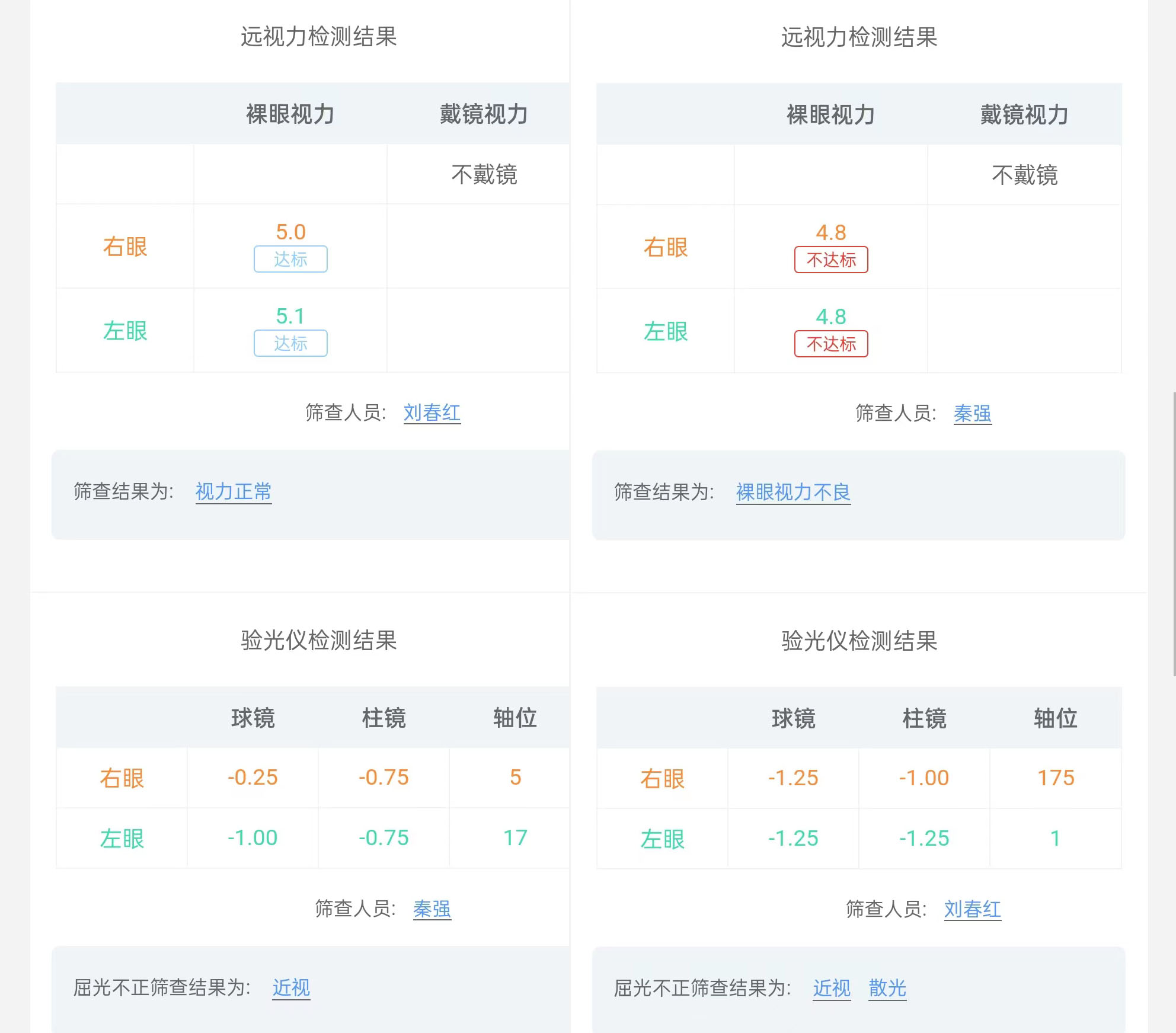Viewport: 1176px width, 1033px height.
Task: Click the cylinder value -1.25 for left eye
Action: 925,838
